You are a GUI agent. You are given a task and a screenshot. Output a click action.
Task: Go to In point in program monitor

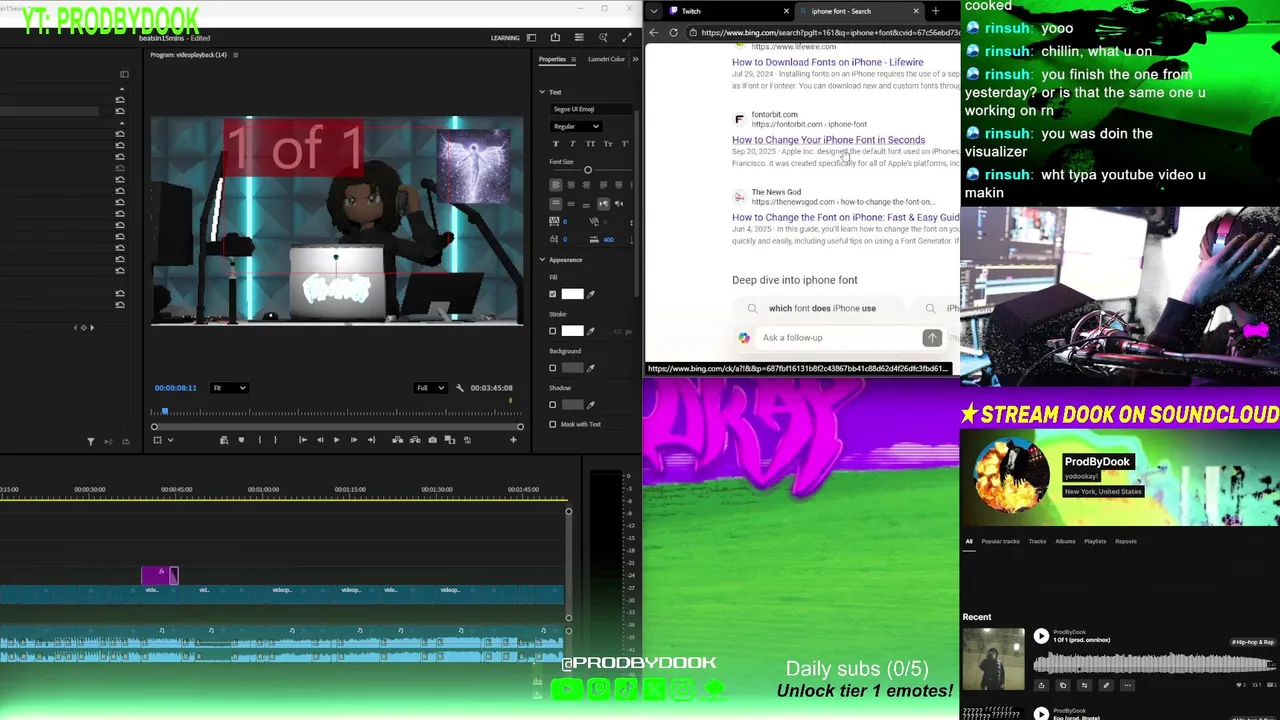[x=303, y=440]
